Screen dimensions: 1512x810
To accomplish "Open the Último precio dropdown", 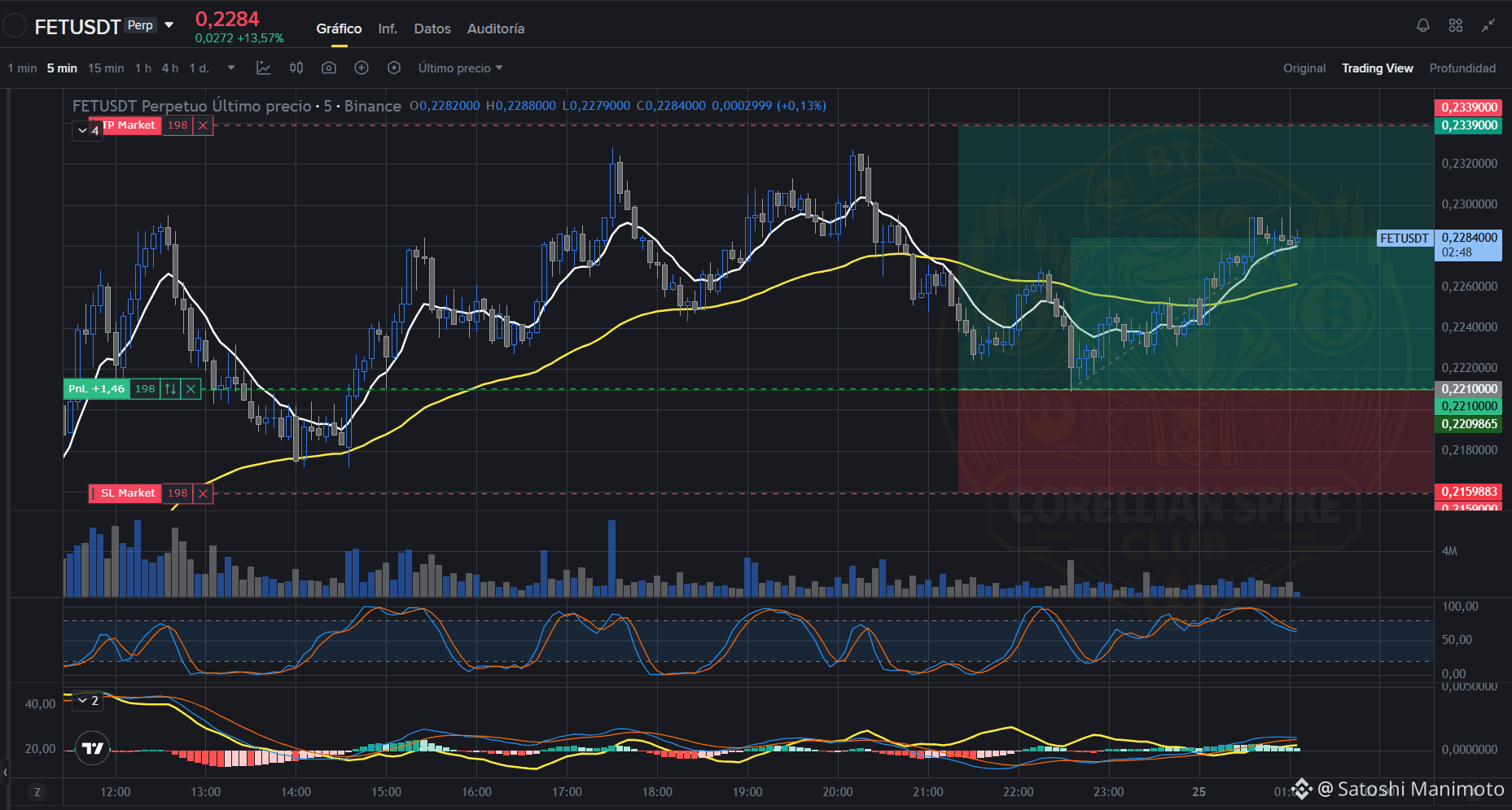I will point(460,68).
